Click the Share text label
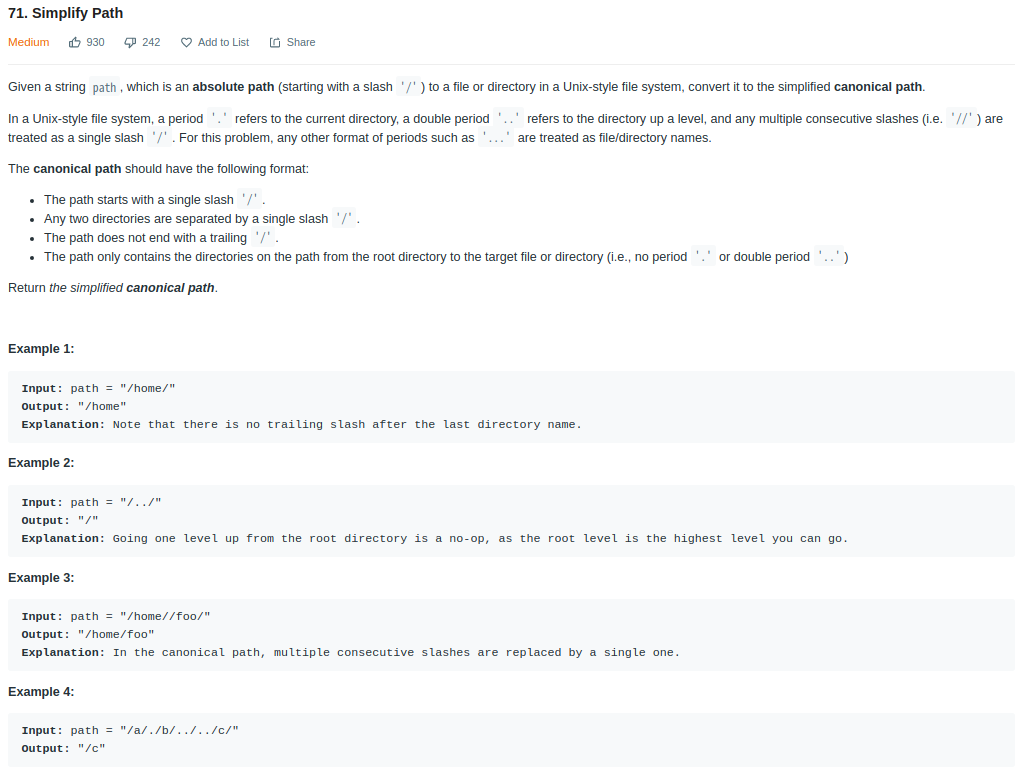This screenshot has width=1024, height=775. coord(301,42)
